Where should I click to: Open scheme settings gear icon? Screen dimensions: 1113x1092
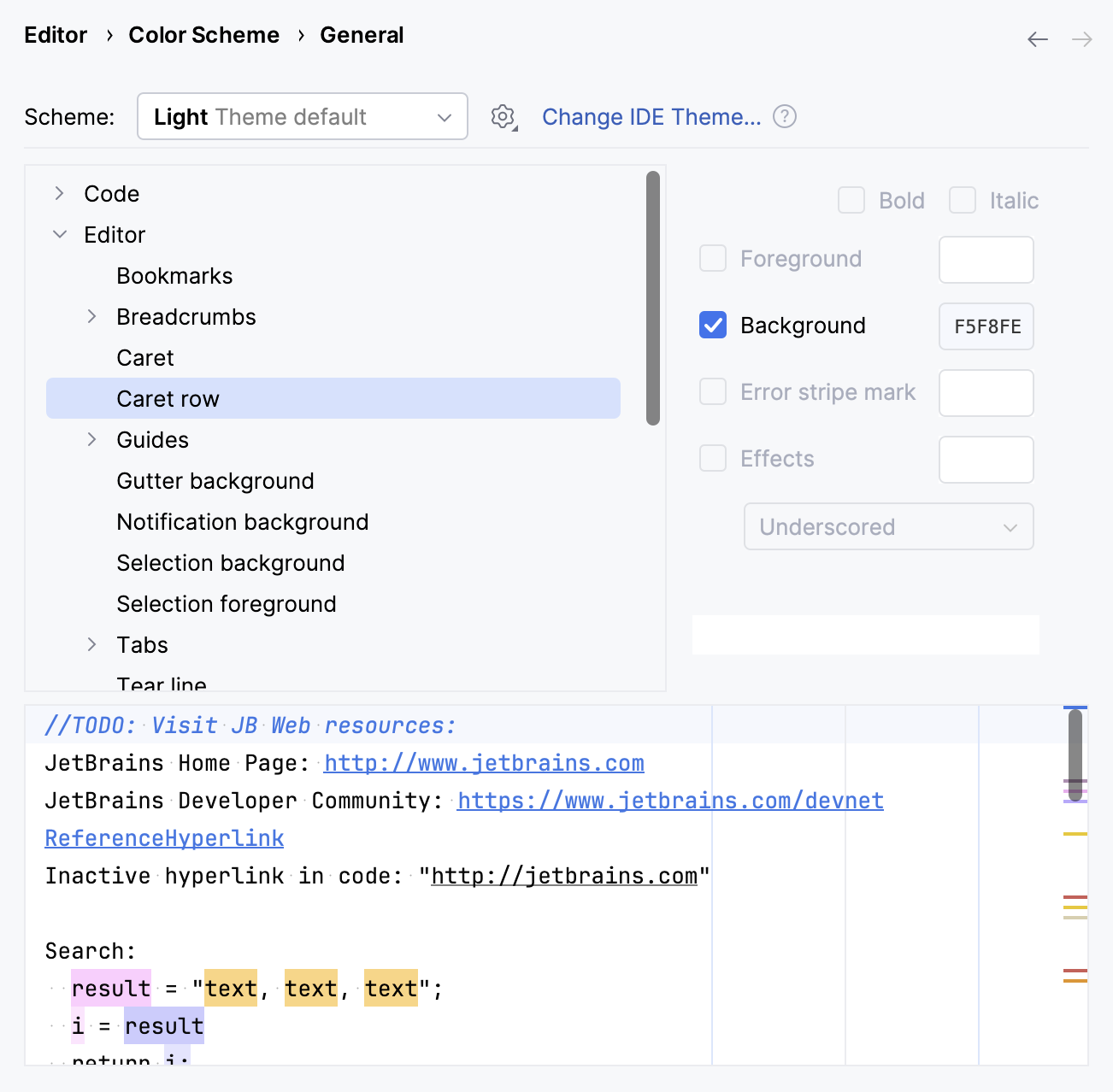click(503, 117)
